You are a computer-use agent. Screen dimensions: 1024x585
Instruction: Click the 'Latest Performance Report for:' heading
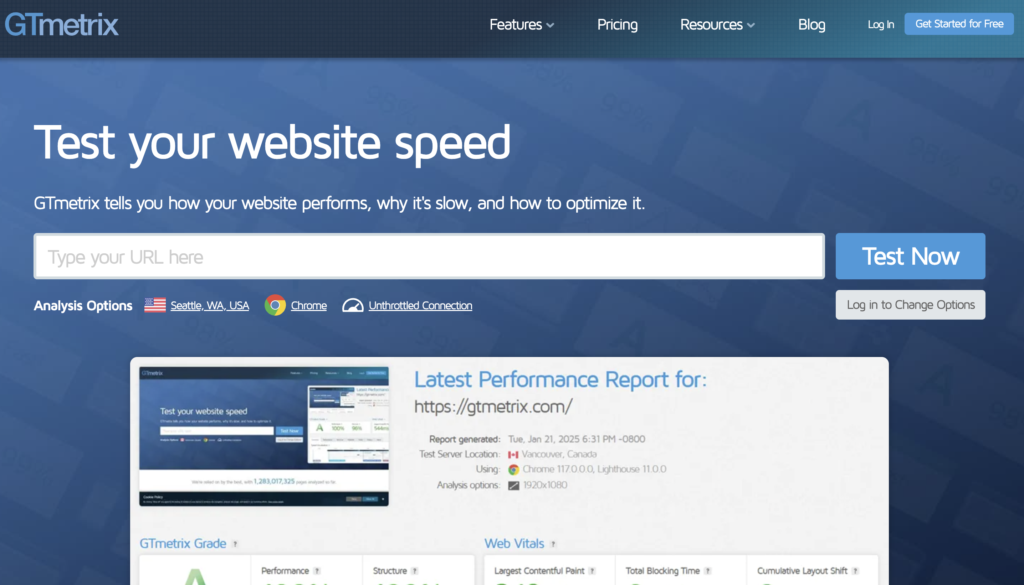pos(560,379)
